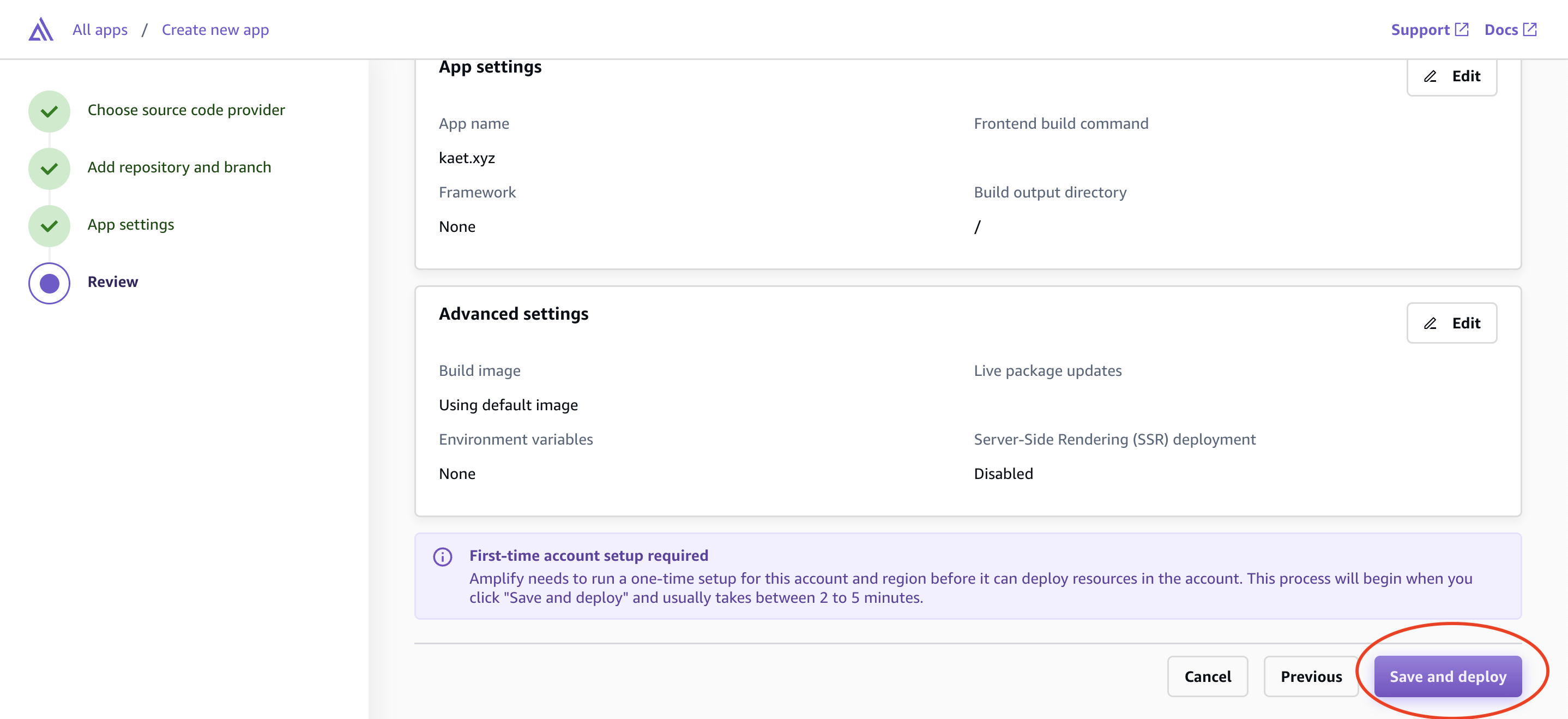Click the info icon in setup notice
The width and height of the screenshot is (1568, 719).
pos(443,556)
